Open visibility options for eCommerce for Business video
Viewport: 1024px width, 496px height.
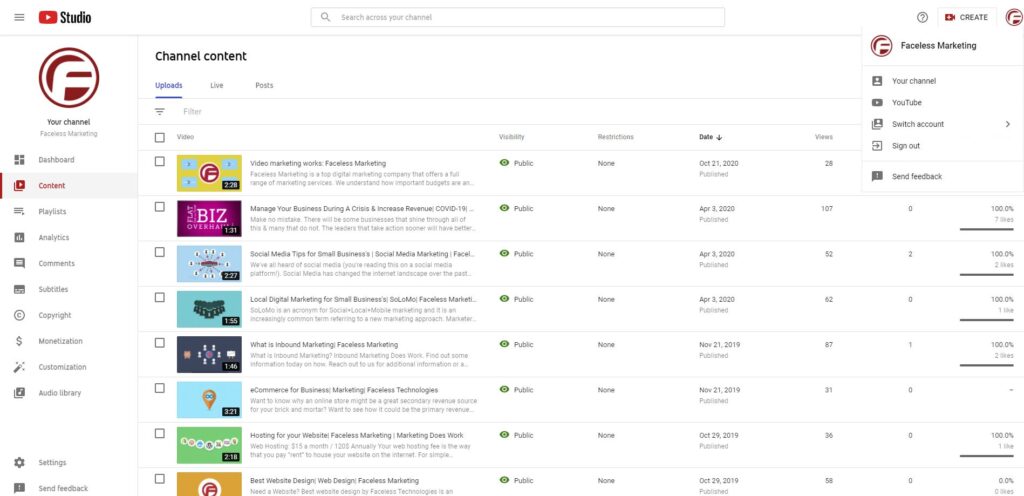[x=517, y=390]
